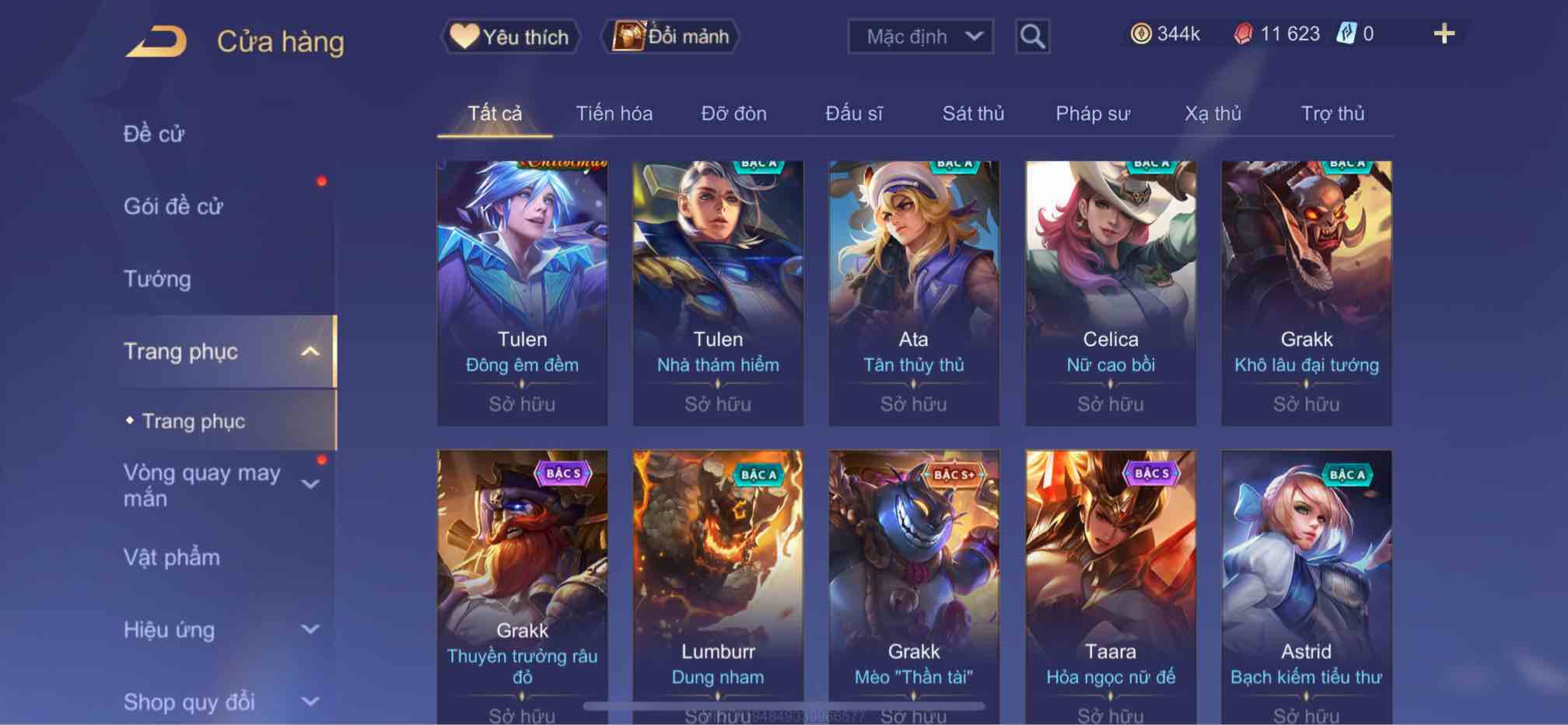Switch to the Pháp sư tab
1568x725 pixels.
[x=1092, y=114]
